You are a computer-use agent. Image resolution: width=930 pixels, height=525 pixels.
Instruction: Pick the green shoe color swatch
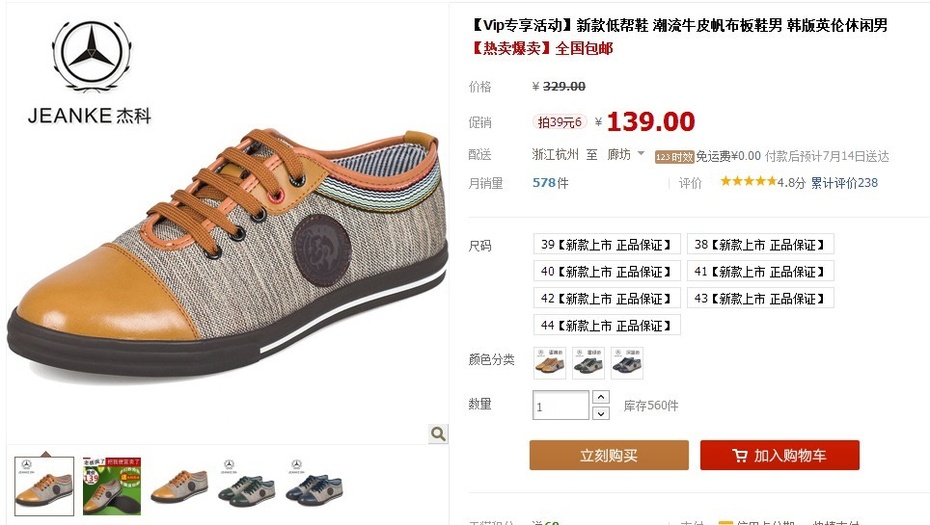(588, 363)
